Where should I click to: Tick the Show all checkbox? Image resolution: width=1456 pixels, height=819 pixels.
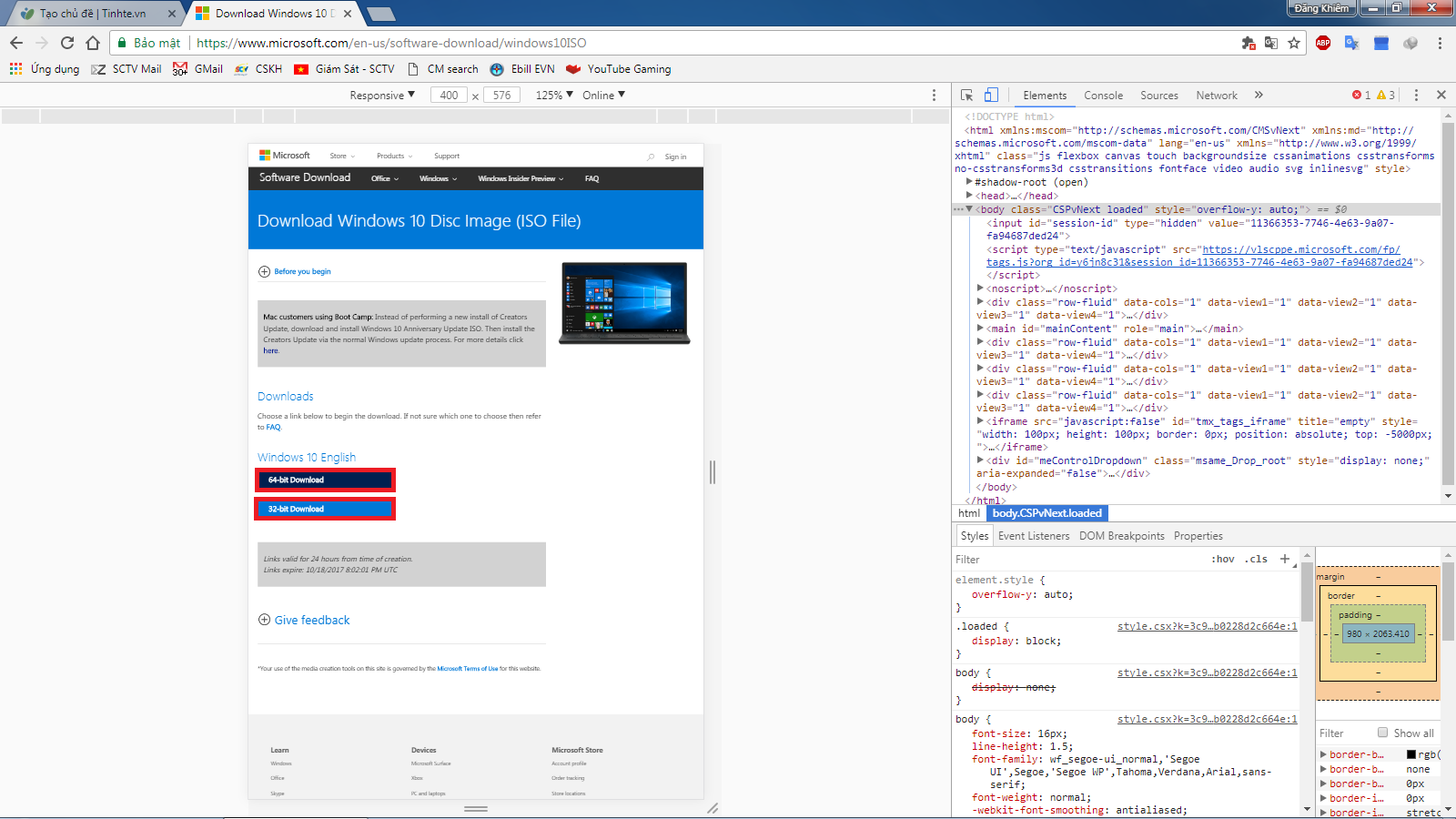click(x=1383, y=733)
